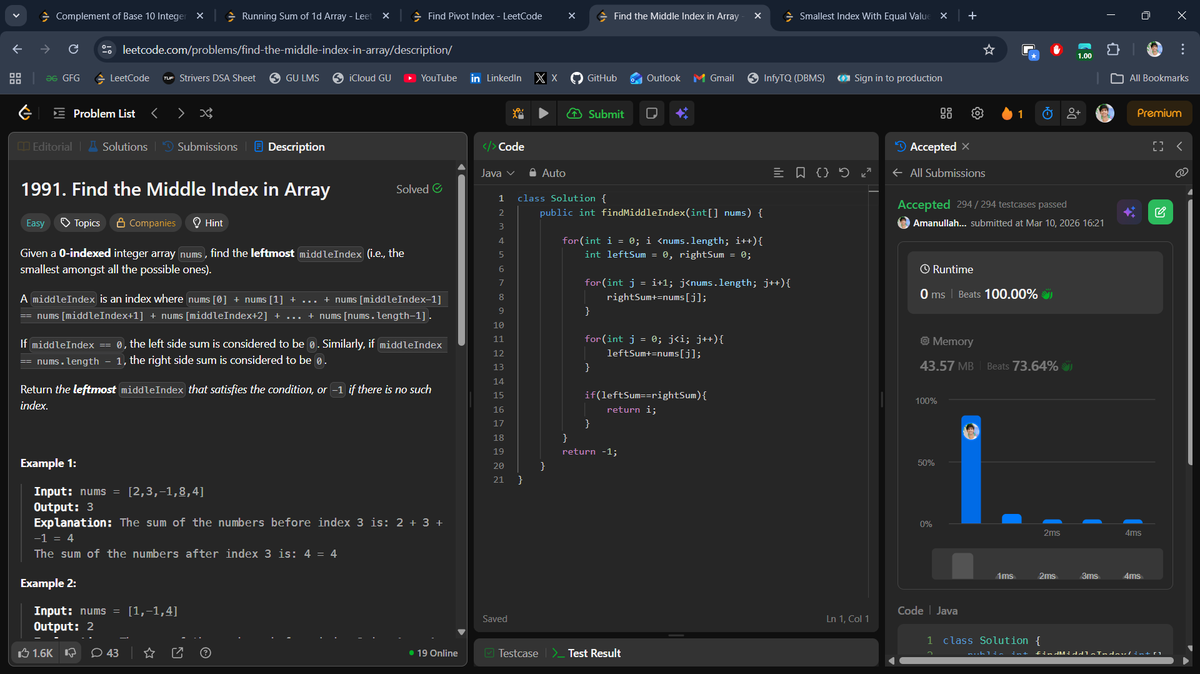Click the streak flame counter
The image size is (1200, 674).
(x=1012, y=114)
